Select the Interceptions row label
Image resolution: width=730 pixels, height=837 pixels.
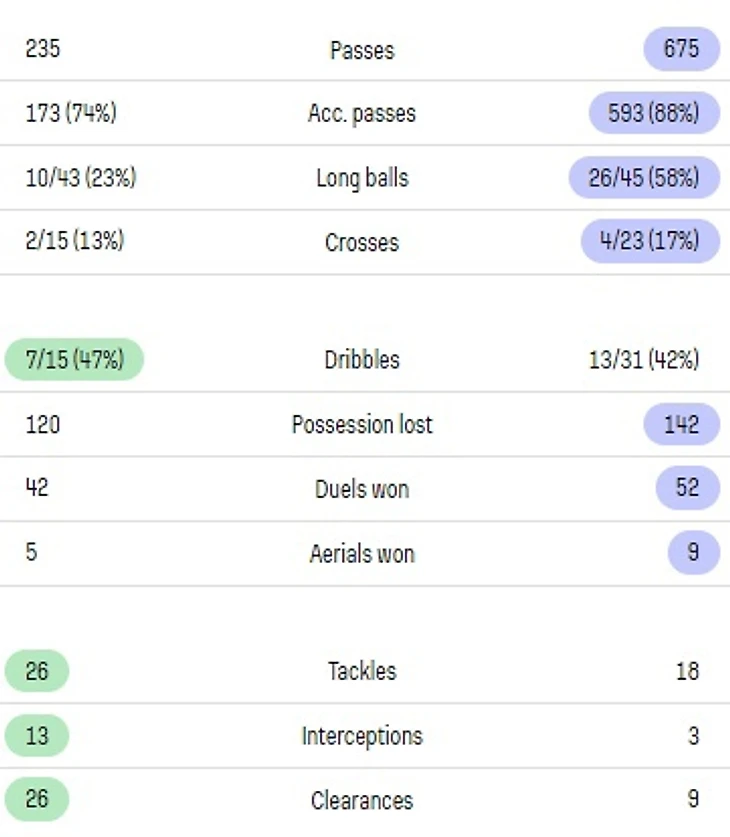tap(362, 736)
